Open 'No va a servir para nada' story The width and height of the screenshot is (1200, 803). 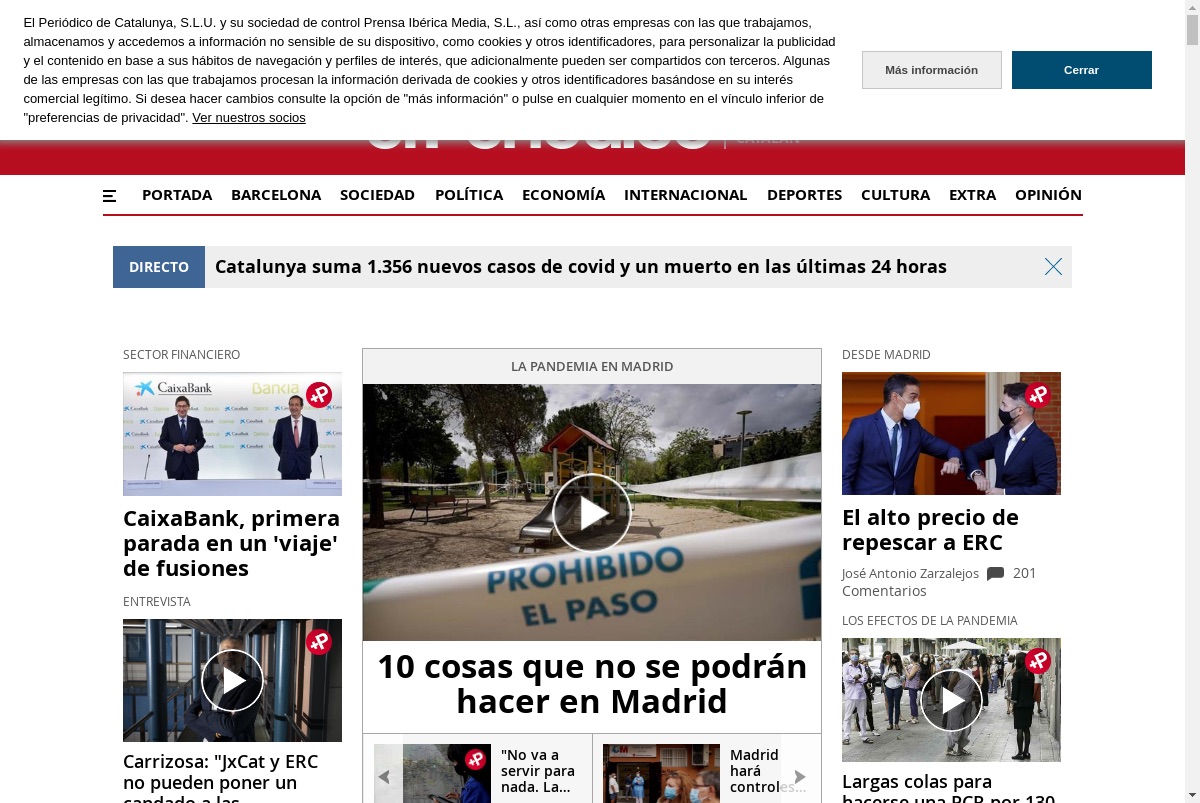click(x=538, y=771)
